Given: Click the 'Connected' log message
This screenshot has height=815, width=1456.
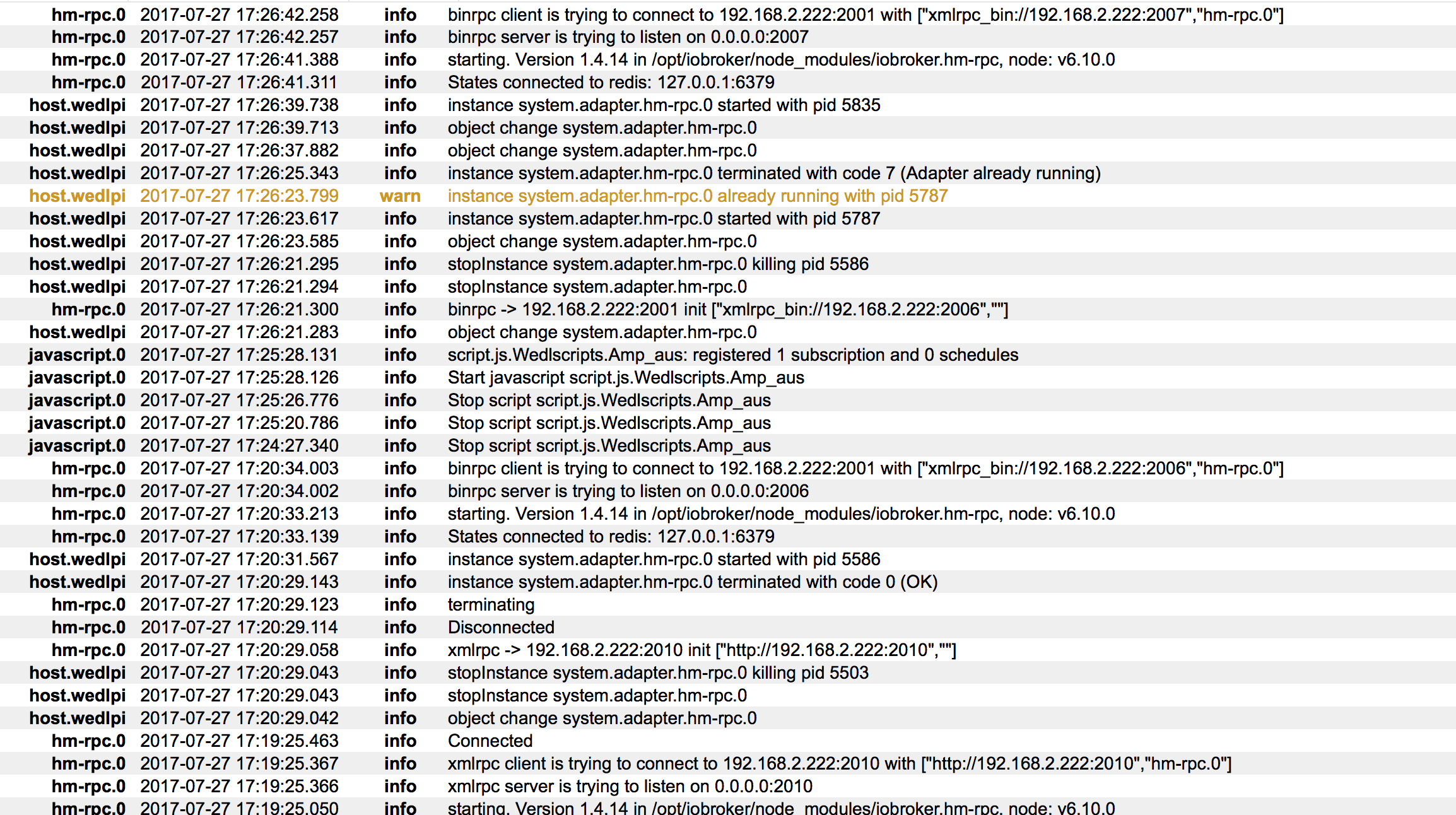Looking at the screenshot, I should coord(490,741).
